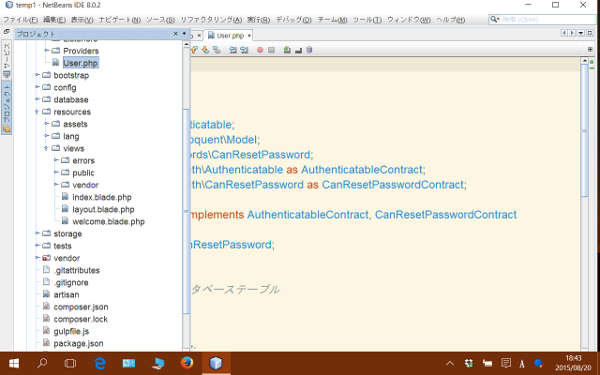600x375 pixels.
Task: Click the editor toolbar icon just left of red circle pair
Action: [244, 50]
